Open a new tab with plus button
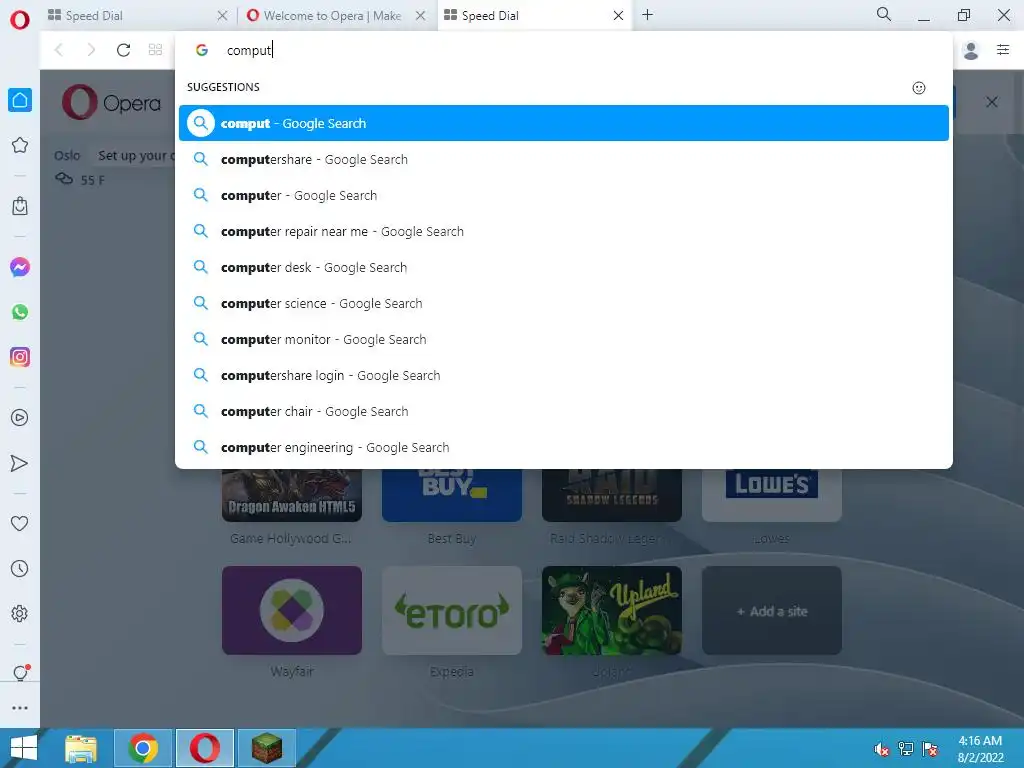1024x768 pixels. [x=647, y=15]
